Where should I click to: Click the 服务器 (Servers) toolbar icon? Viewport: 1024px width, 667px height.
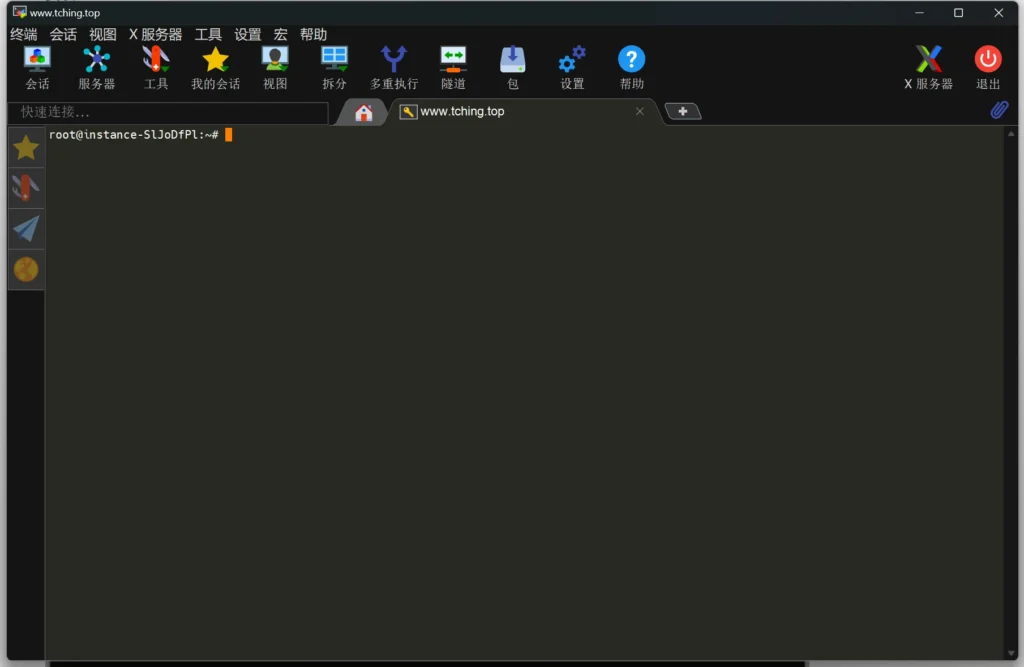[x=97, y=67]
